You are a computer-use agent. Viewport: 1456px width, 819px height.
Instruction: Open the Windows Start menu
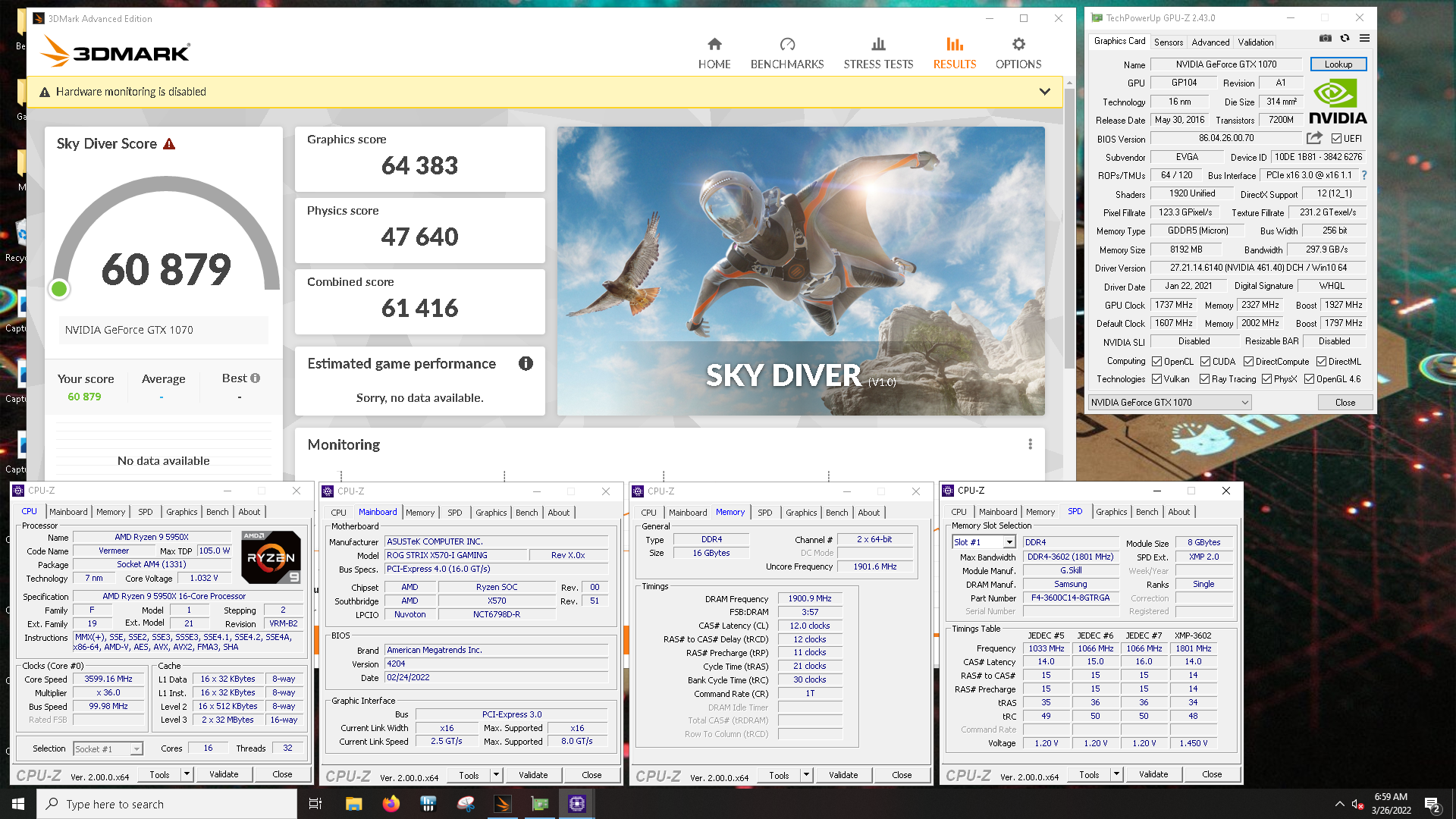(18, 804)
